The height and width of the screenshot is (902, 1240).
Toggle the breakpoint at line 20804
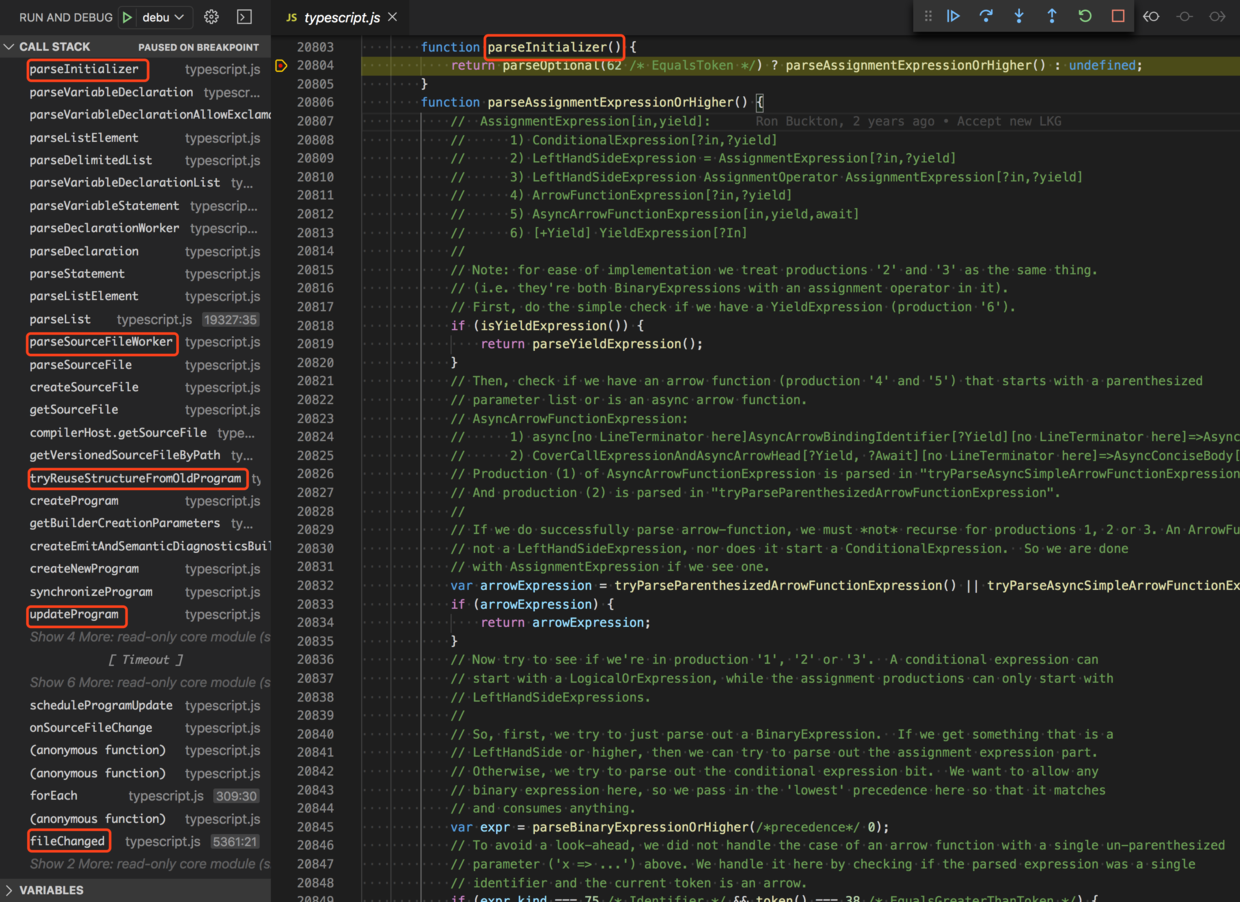point(282,66)
